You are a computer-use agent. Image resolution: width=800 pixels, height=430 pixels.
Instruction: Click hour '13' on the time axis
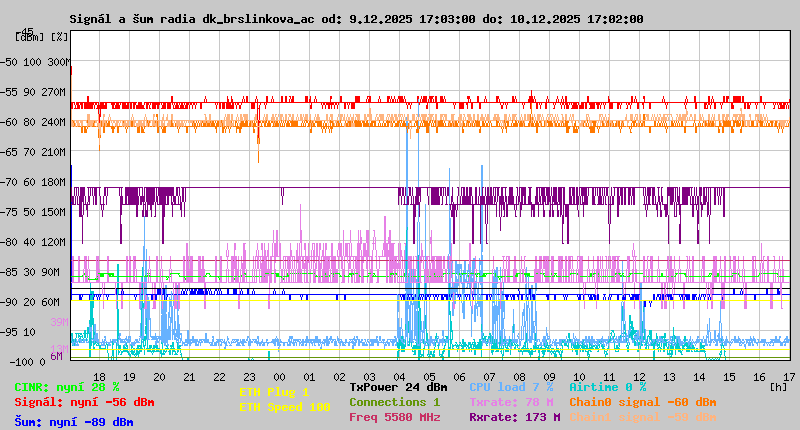[x=669, y=377]
